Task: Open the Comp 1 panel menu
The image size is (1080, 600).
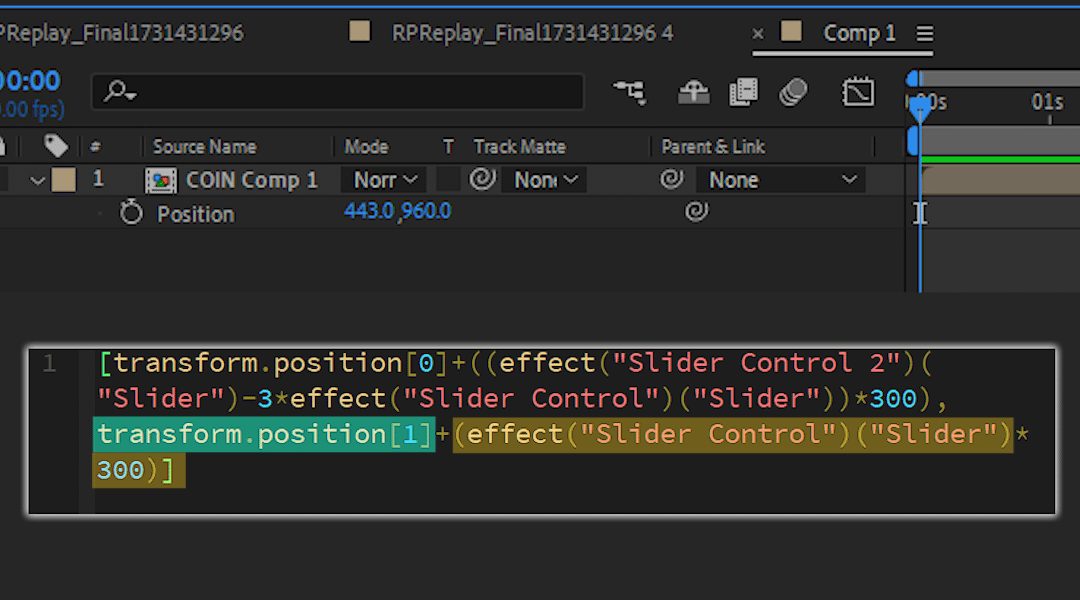Action: click(x=925, y=34)
